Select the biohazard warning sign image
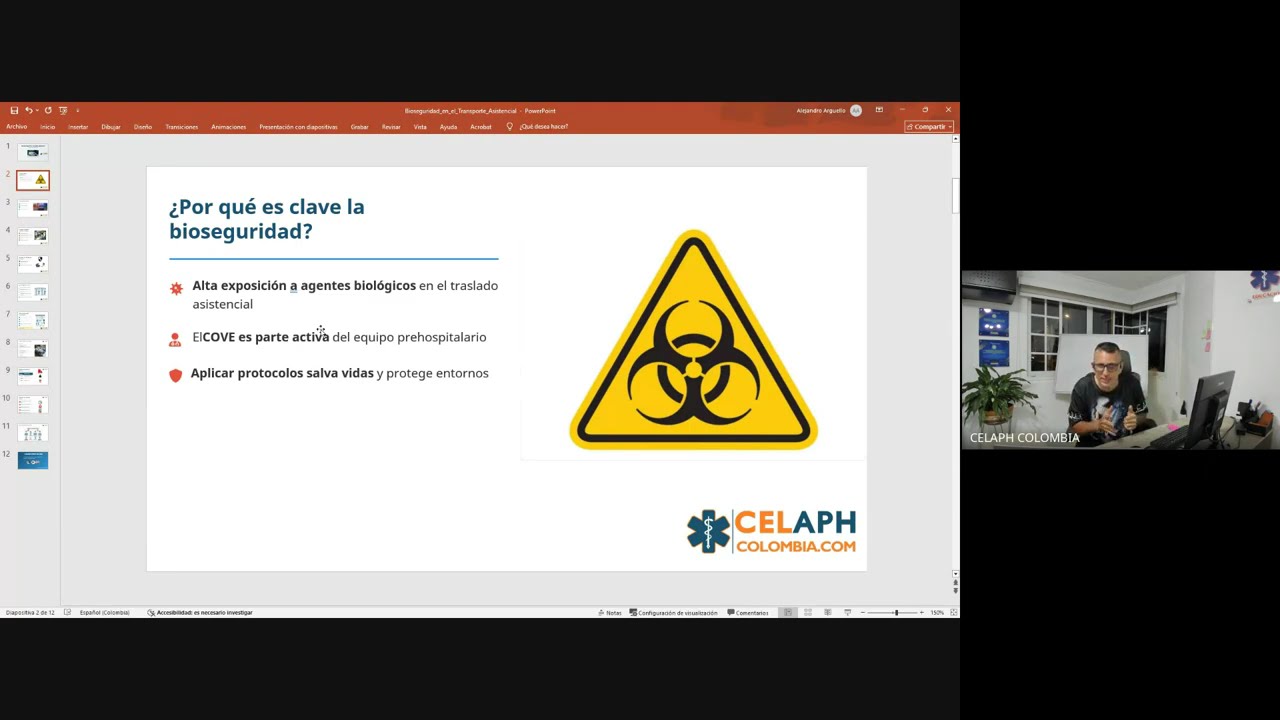This screenshot has height=720, width=1280. coord(693,340)
